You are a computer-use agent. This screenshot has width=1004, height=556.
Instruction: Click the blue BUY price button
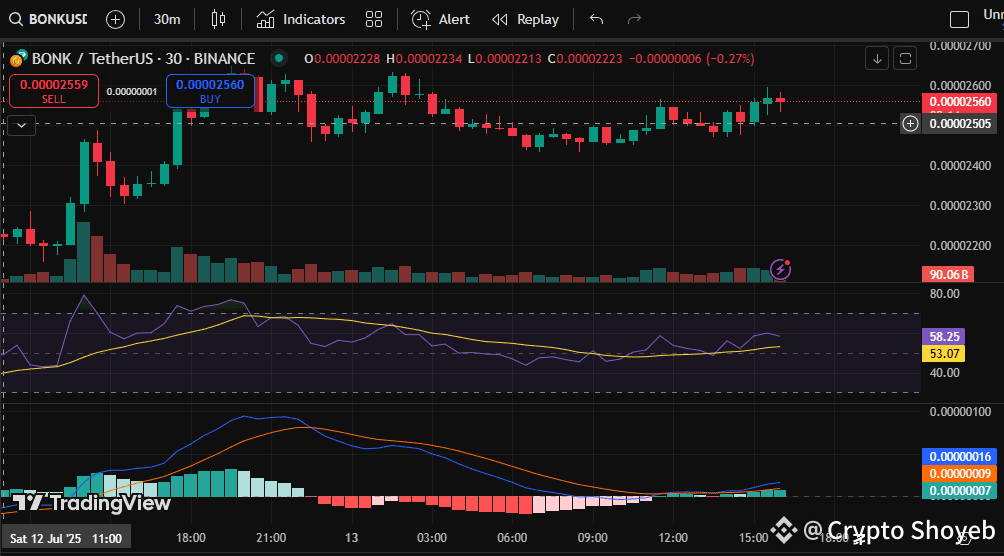coord(210,91)
